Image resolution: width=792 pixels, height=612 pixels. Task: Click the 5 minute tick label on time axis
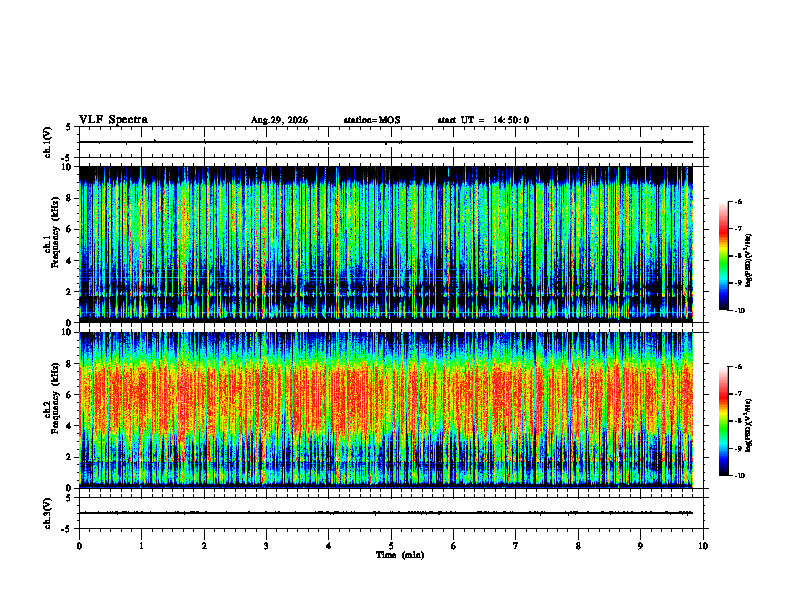391,546
